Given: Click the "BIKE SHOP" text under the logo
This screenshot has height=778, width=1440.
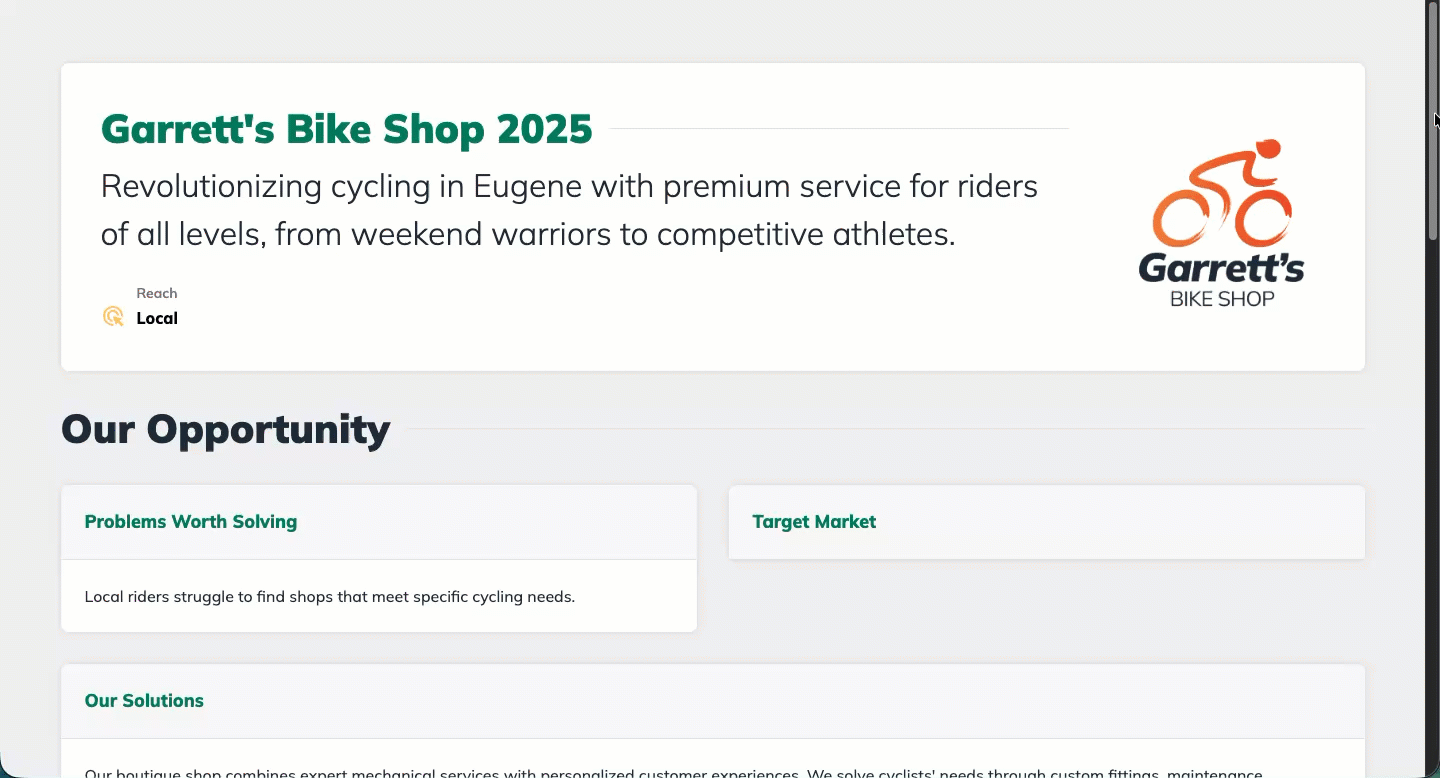Looking at the screenshot, I should pos(1222,299).
